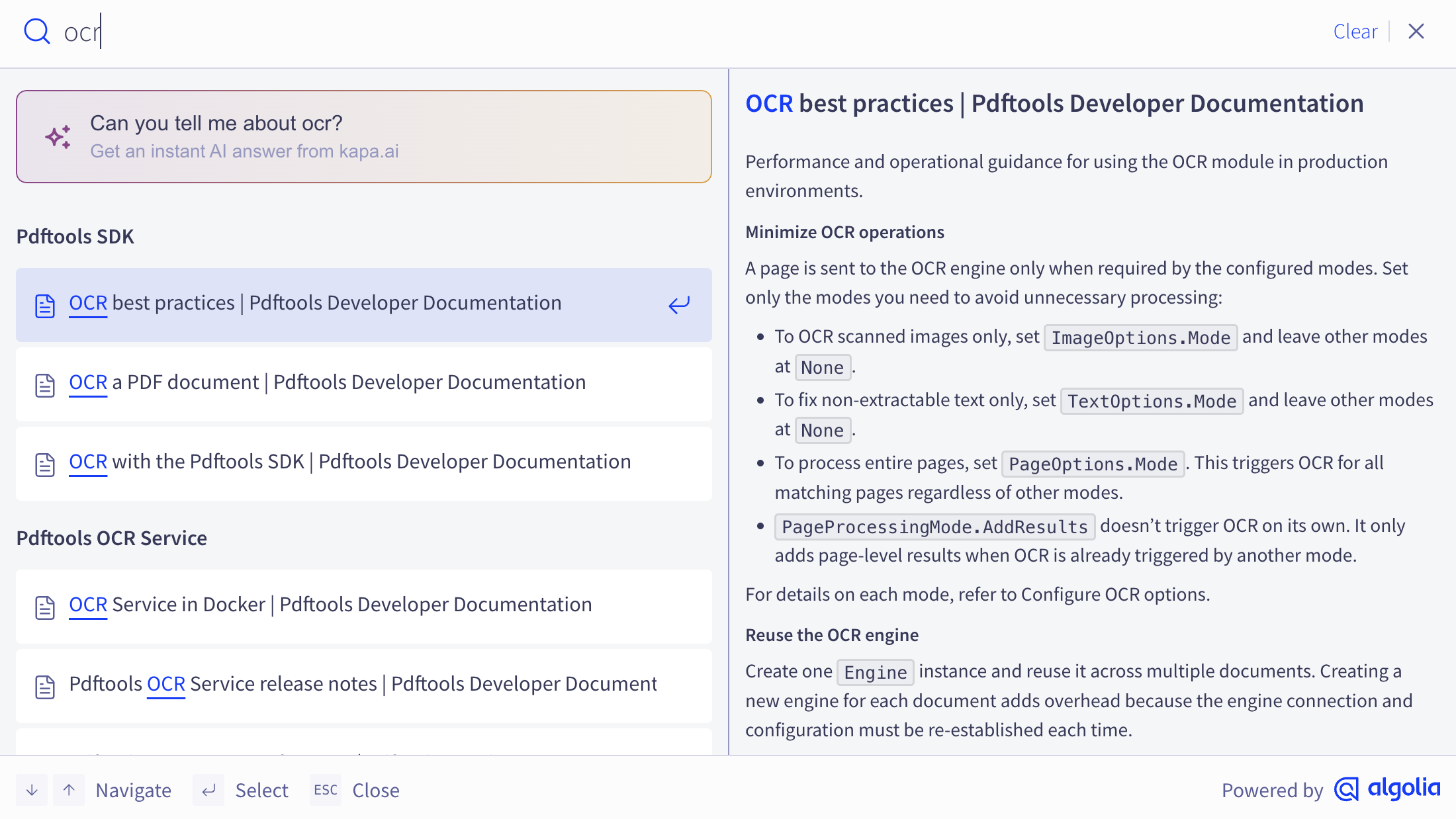Image resolution: width=1456 pixels, height=819 pixels.
Task: Ask kapa.ai 'Can you tell me about ocr?'
Action: 364,137
